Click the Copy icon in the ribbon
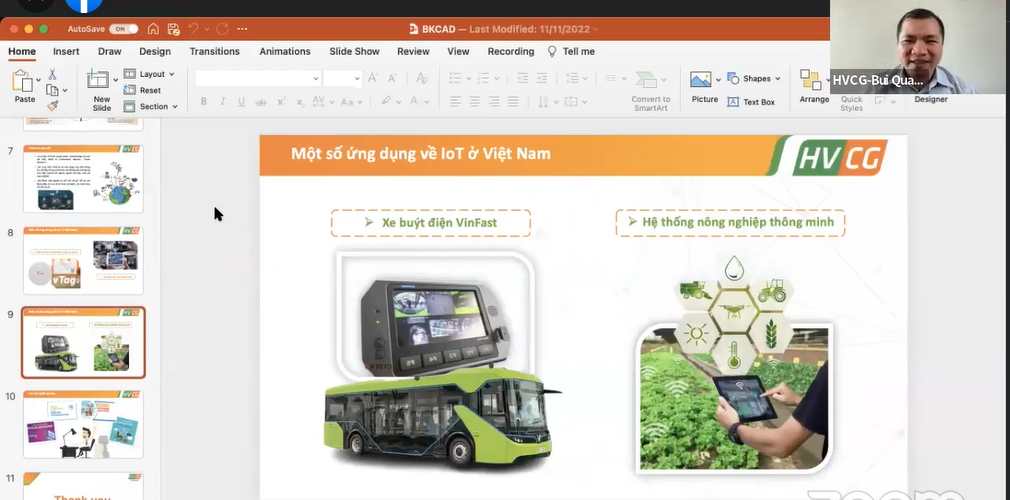 pos(52,90)
